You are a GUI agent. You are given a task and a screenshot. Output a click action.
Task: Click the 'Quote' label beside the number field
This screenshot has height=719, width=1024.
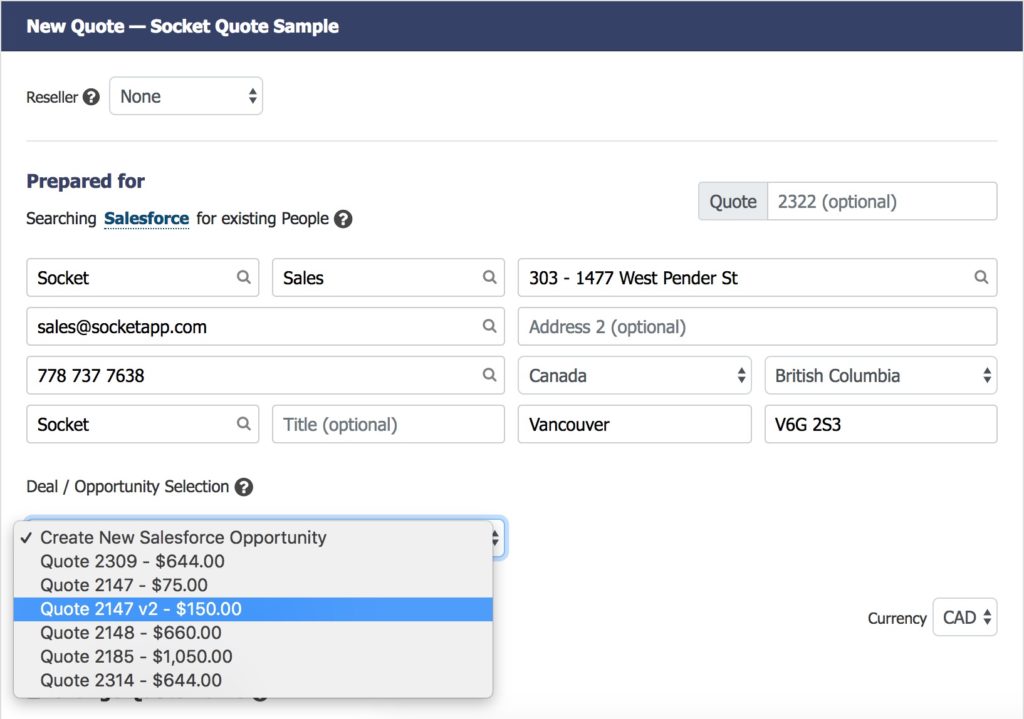coord(733,201)
